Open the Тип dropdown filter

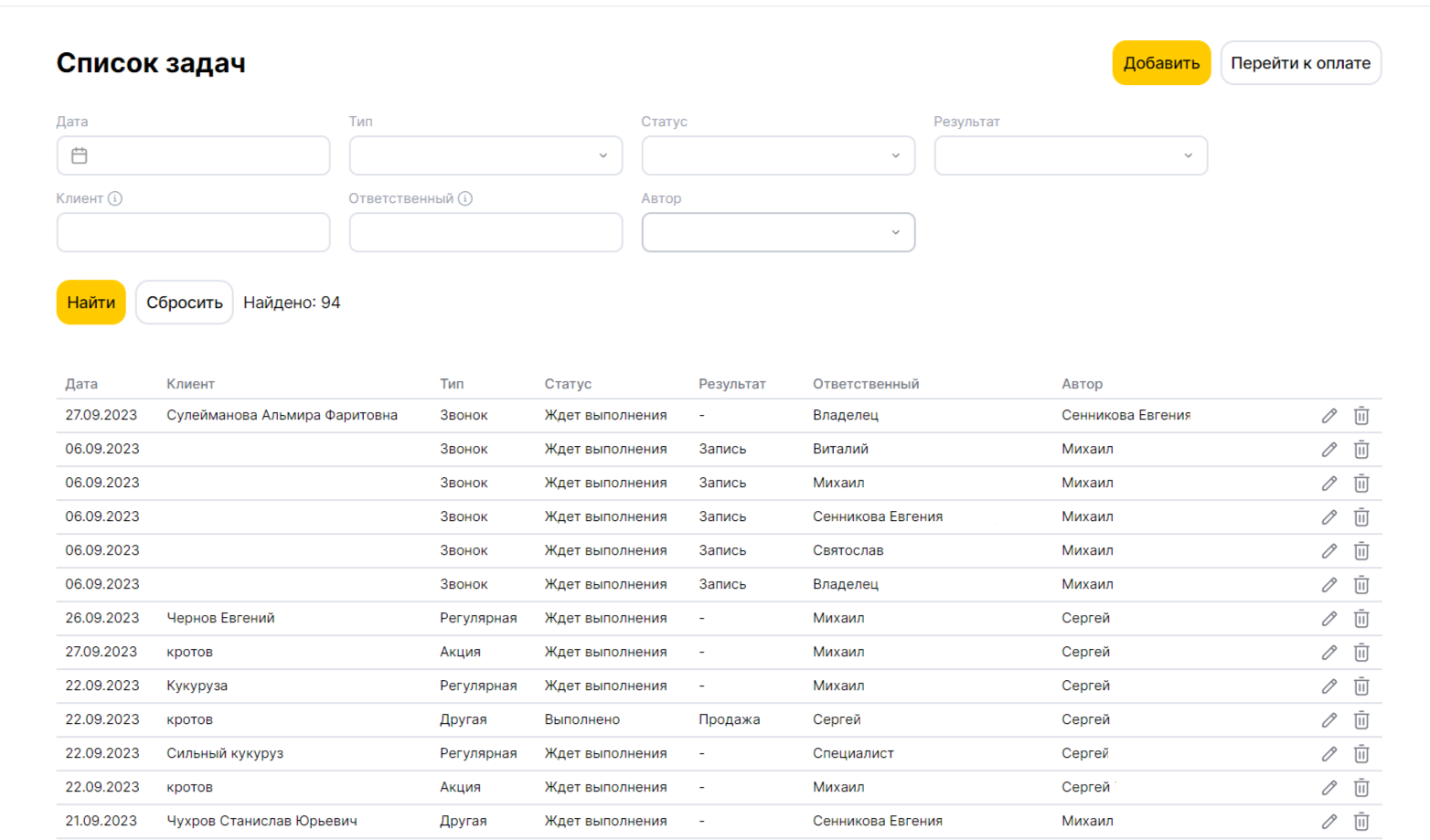click(x=486, y=156)
